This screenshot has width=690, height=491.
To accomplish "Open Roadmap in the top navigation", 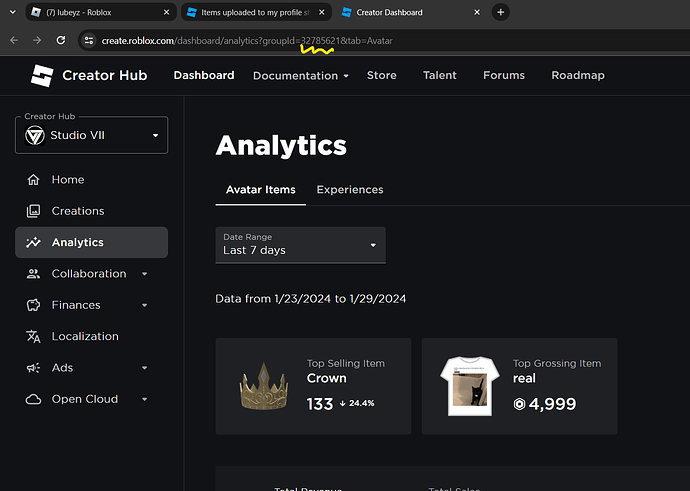I will point(578,75).
